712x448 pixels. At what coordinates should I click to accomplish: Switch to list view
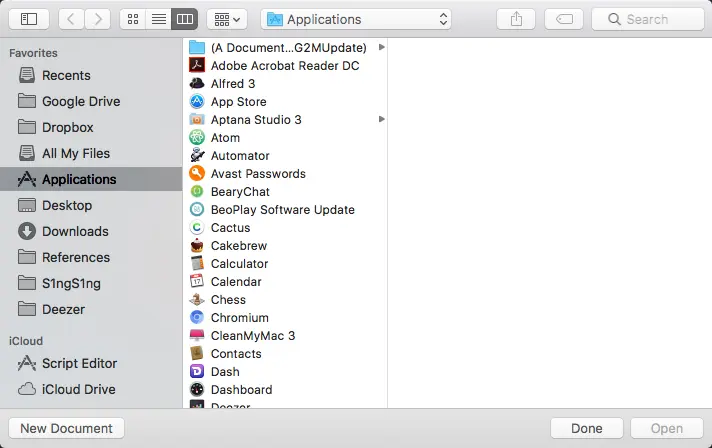[x=158, y=19]
